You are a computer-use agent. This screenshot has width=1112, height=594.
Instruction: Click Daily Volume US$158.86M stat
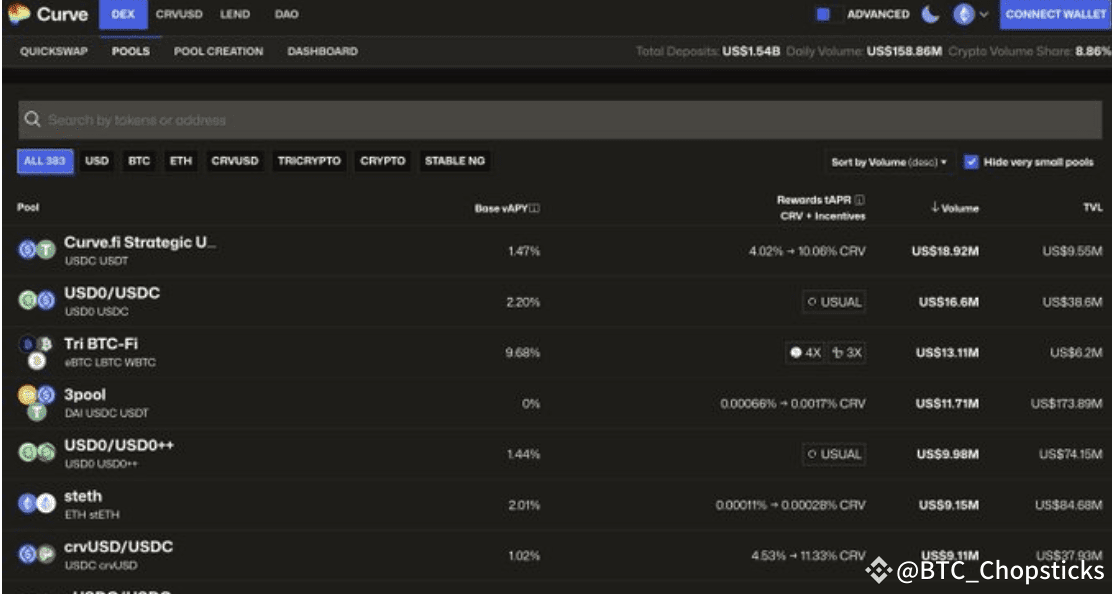(x=864, y=51)
